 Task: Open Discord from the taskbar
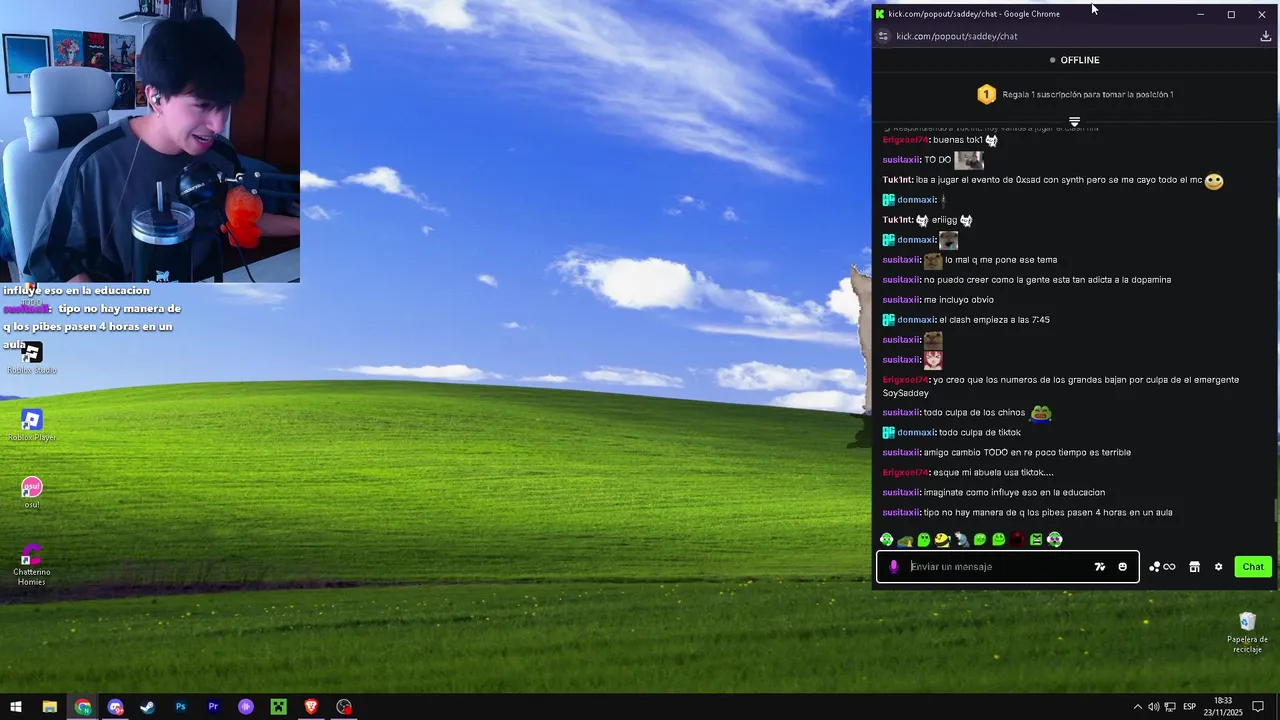point(115,707)
